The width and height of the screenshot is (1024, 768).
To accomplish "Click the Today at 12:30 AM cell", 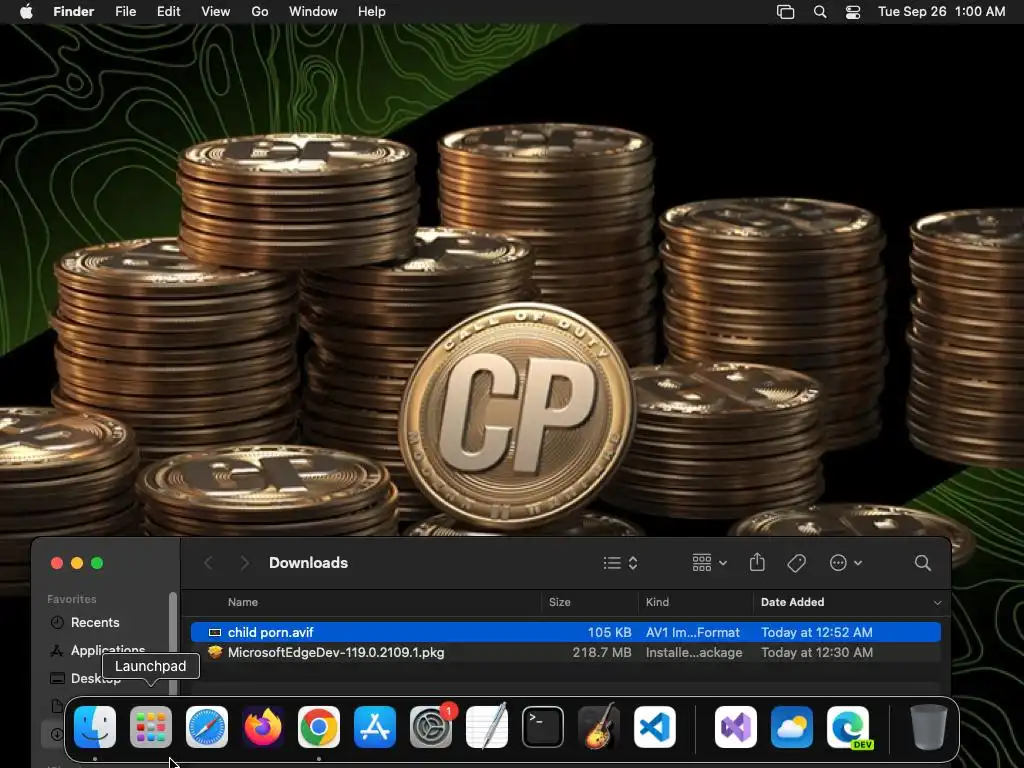I will [x=816, y=652].
